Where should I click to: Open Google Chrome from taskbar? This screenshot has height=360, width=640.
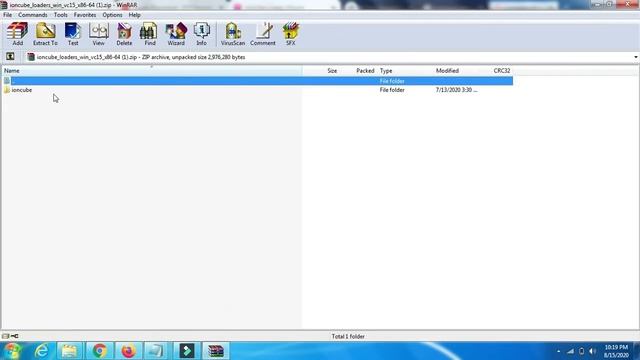[x=99, y=351]
